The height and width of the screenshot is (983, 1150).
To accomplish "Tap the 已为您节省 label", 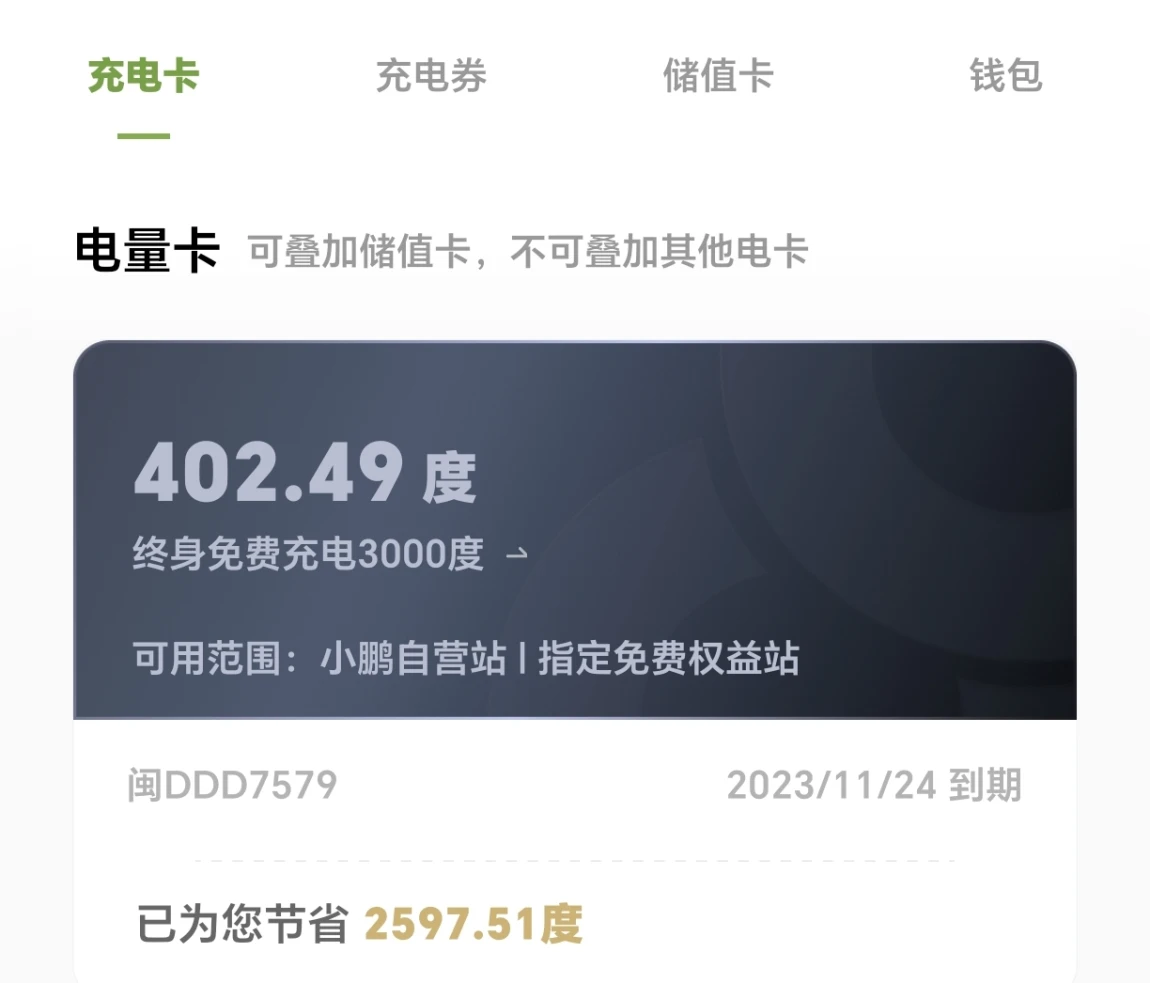I will tap(242, 924).
